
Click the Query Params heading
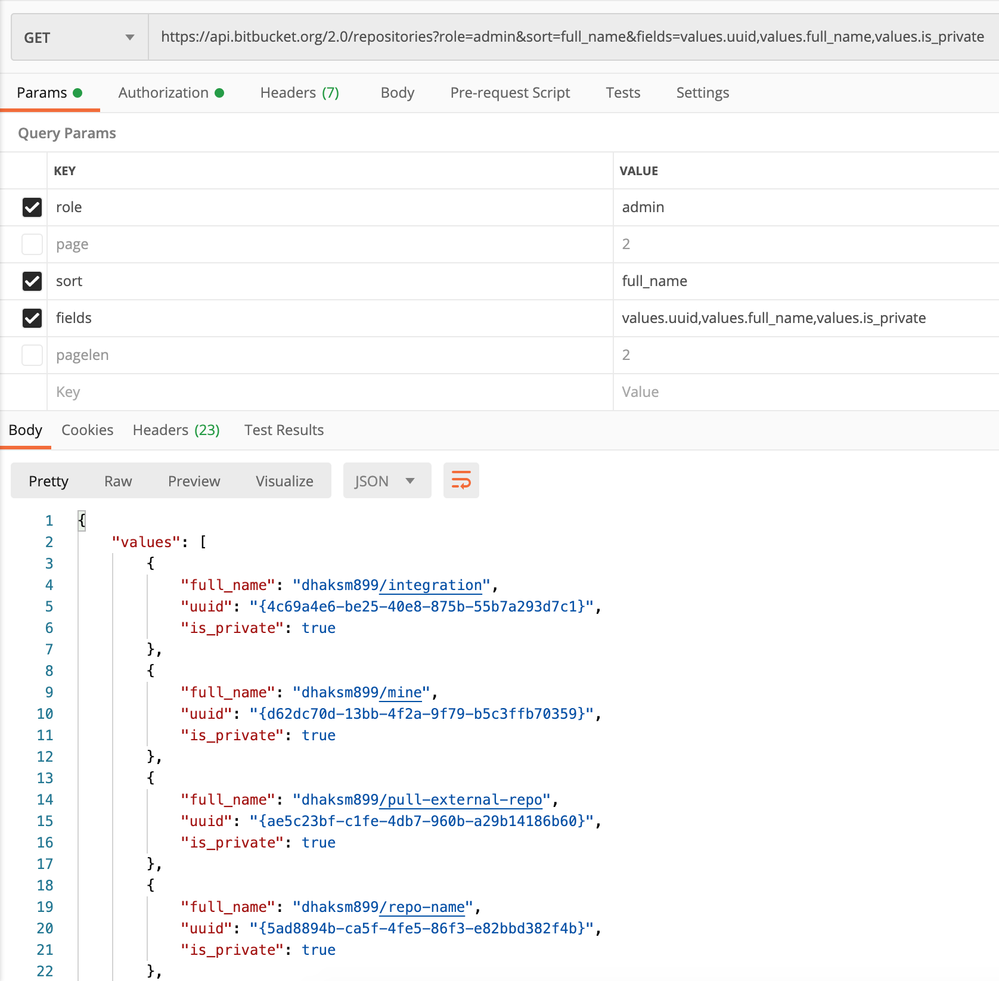[67, 133]
